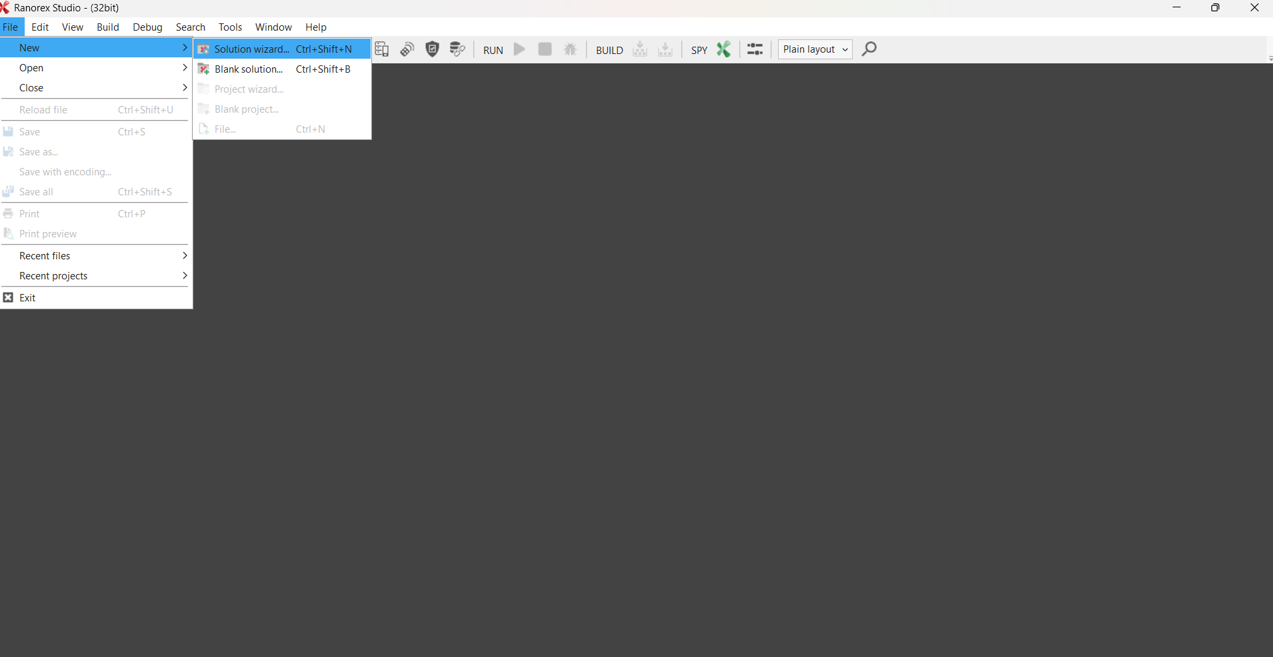
Task: Expand the Recent projects submenu
Action: click(96, 276)
